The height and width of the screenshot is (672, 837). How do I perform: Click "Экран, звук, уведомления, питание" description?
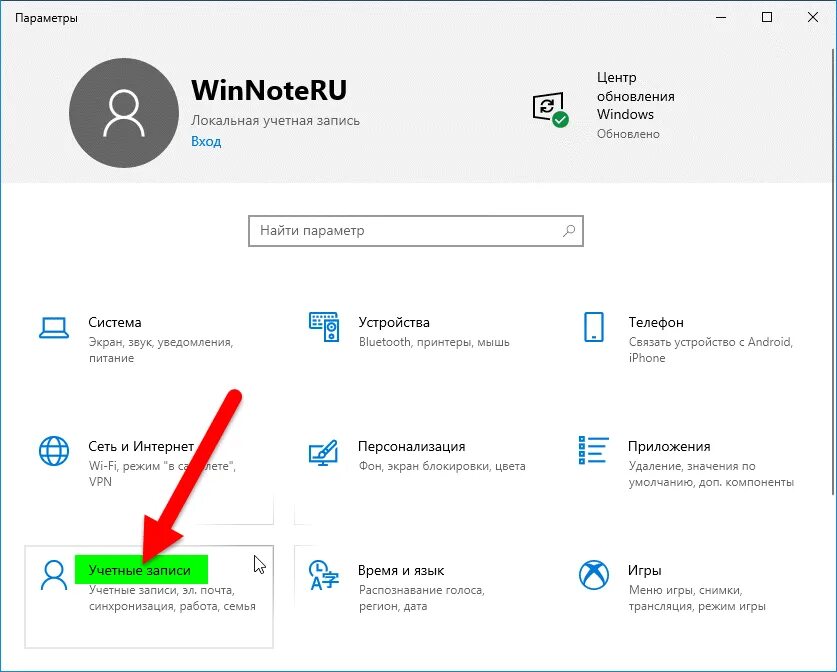point(161,350)
